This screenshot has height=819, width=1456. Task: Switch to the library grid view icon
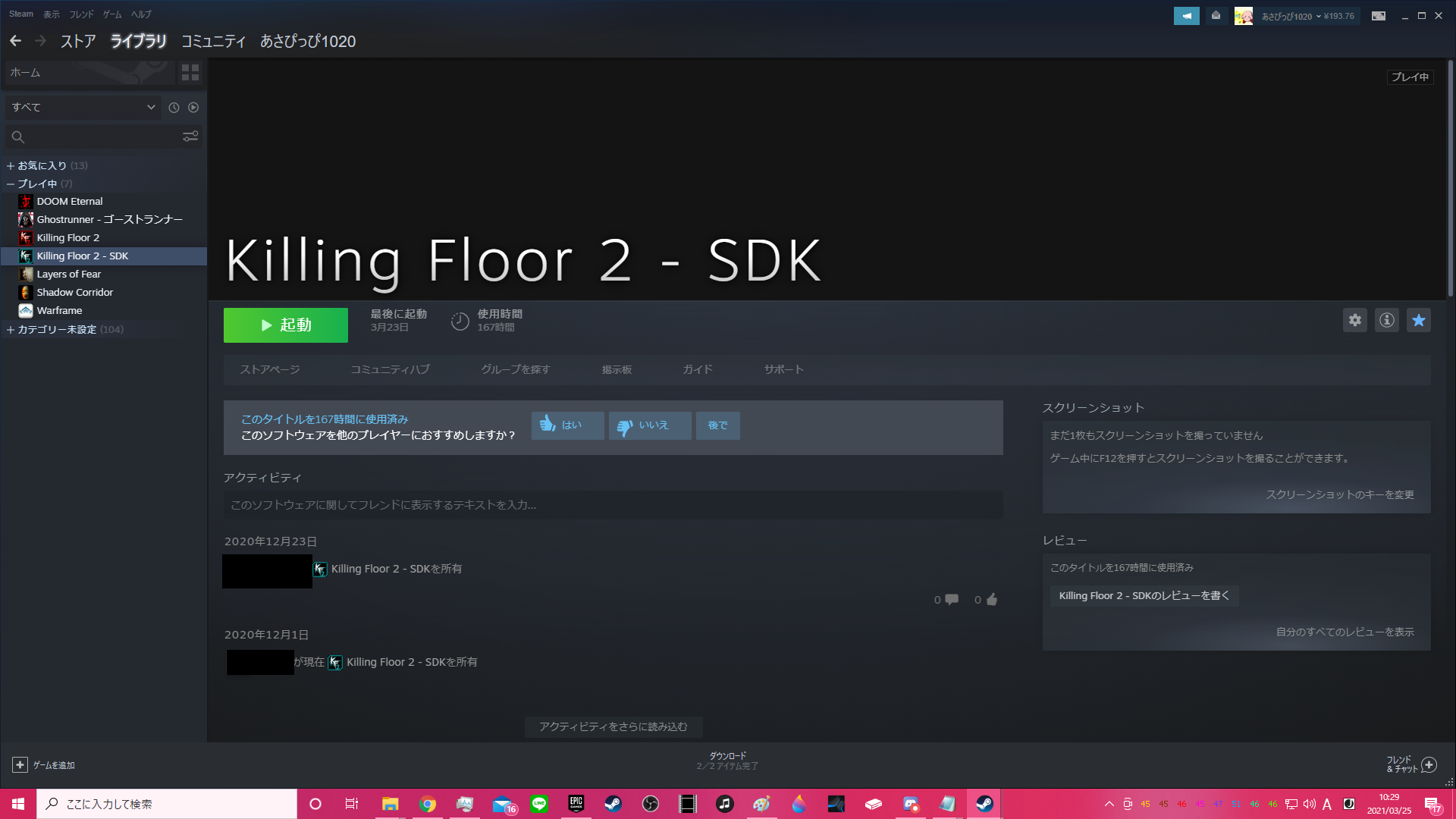pyautogui.click(x=190, y=73)
